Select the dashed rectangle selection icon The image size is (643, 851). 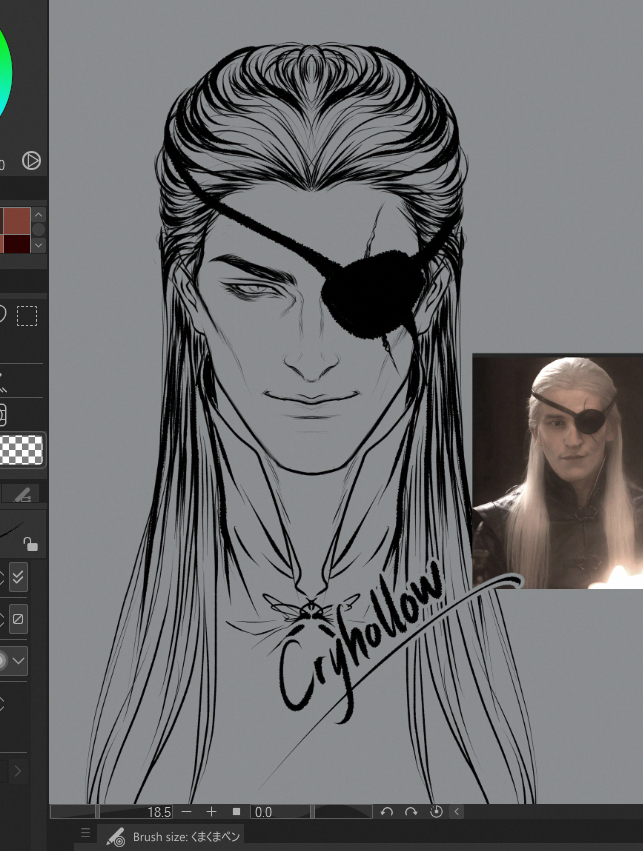27,316
